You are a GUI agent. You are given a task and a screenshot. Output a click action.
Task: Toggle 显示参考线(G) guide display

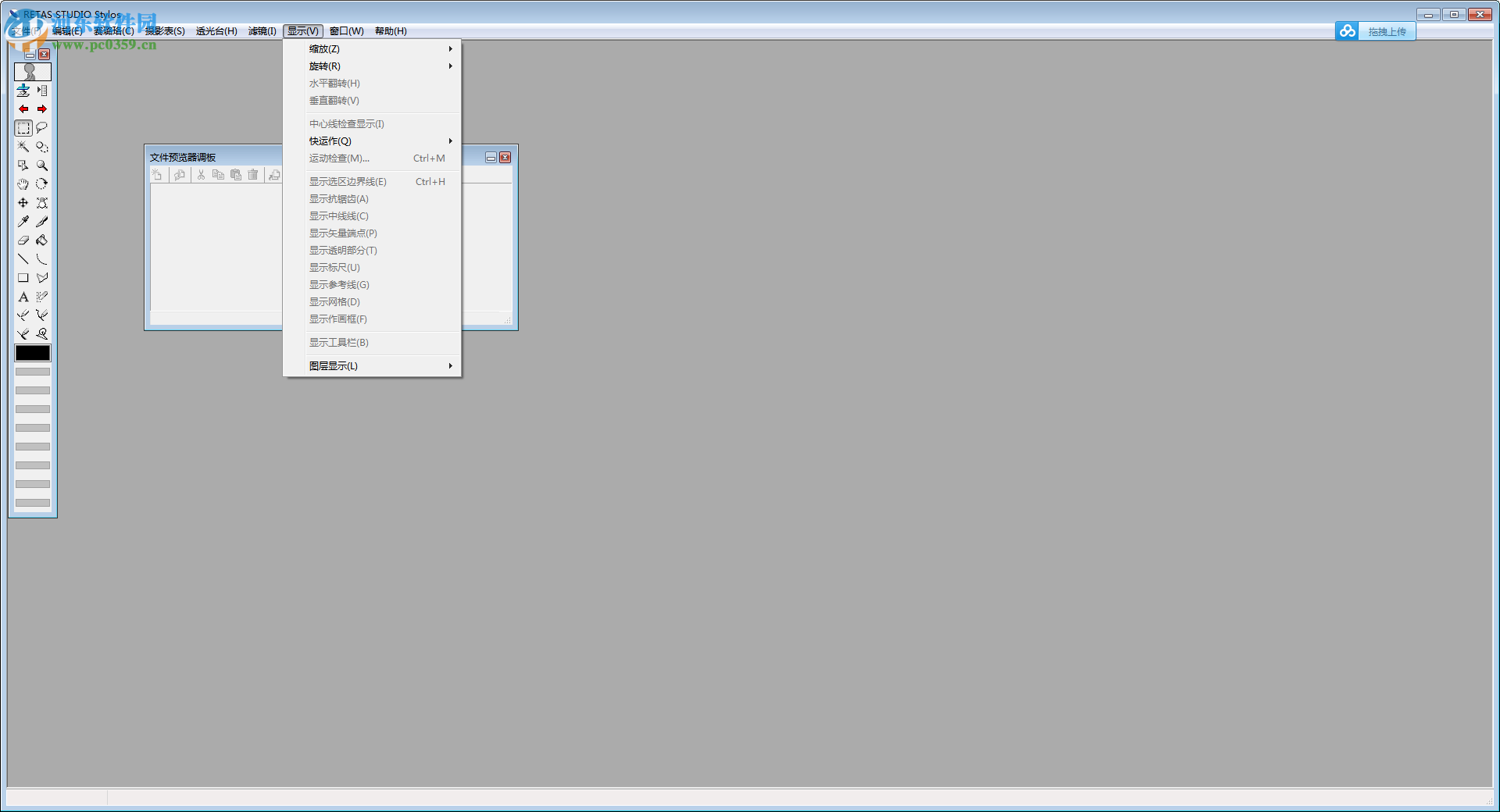tap(373, 285)
